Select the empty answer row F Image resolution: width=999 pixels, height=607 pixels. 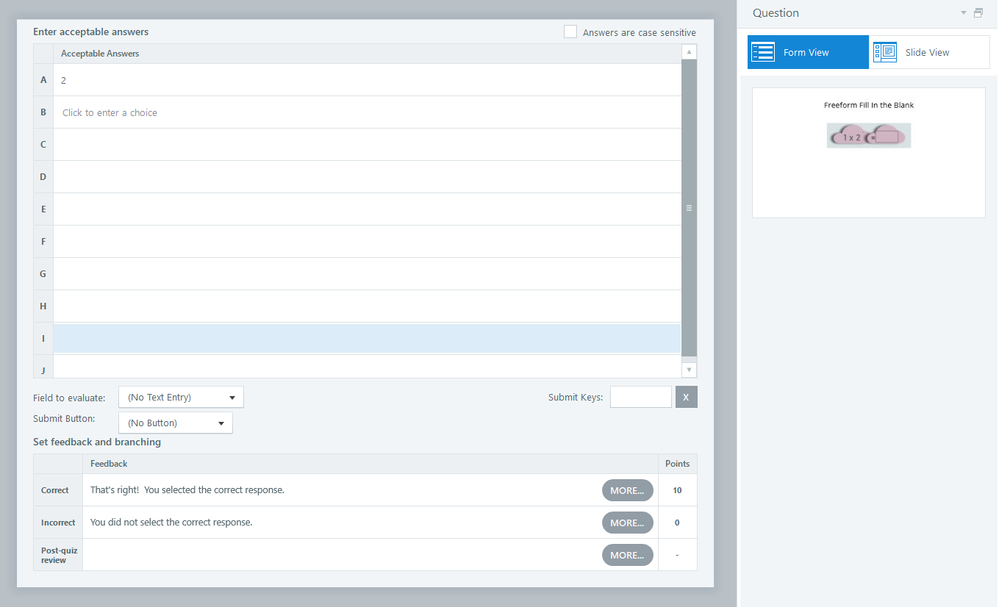pyautogui.click(x=367, y=241)
